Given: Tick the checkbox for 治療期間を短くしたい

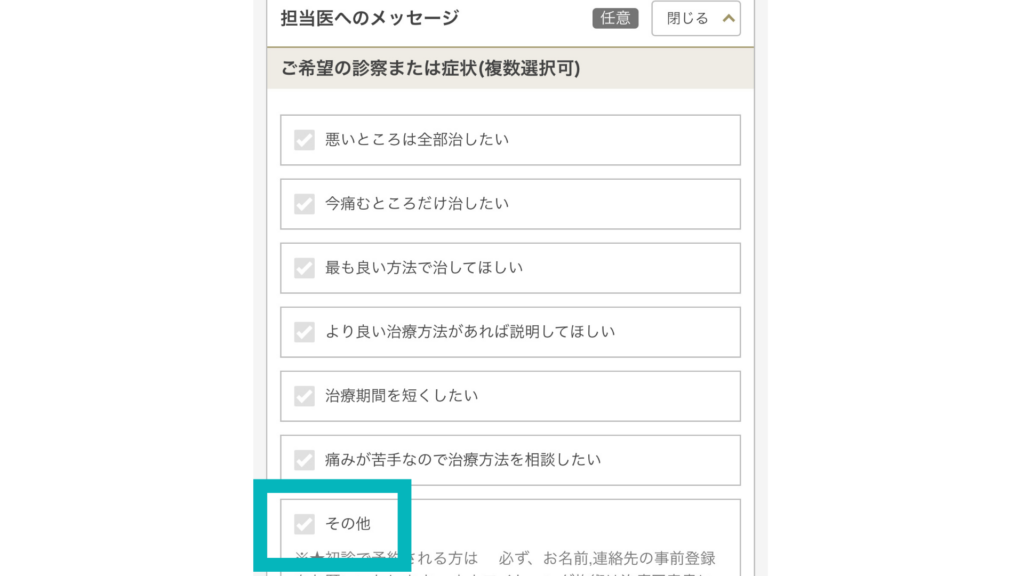Looking at the screenshot, I should pos(304,396).
